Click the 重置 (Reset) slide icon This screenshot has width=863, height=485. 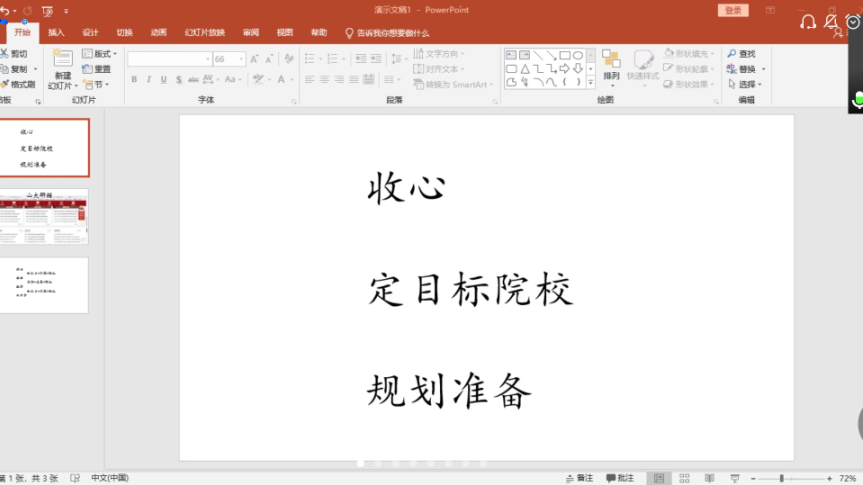click(97, 69)
